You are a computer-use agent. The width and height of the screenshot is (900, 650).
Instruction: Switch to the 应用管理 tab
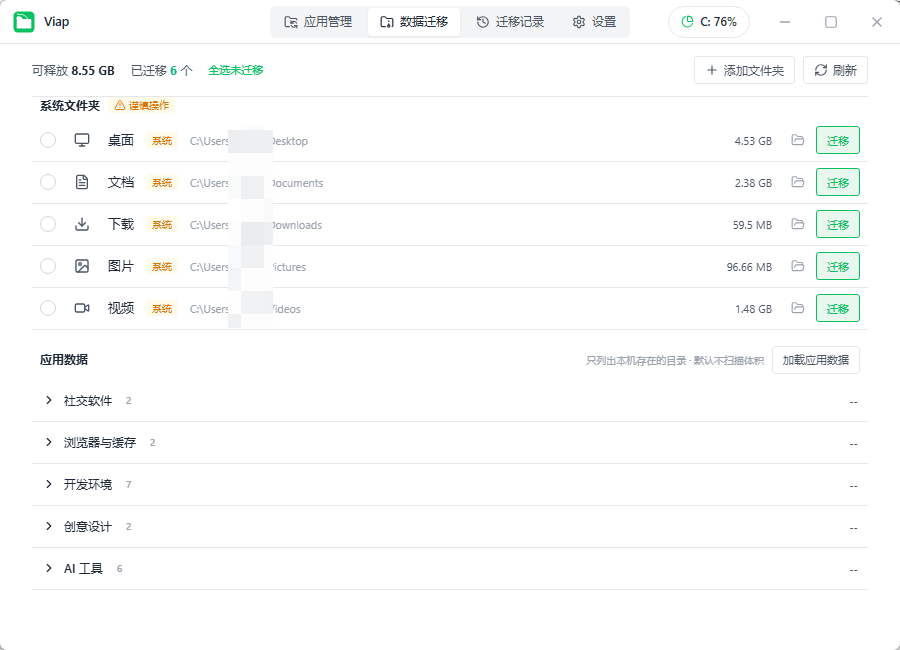coord(319,22)
